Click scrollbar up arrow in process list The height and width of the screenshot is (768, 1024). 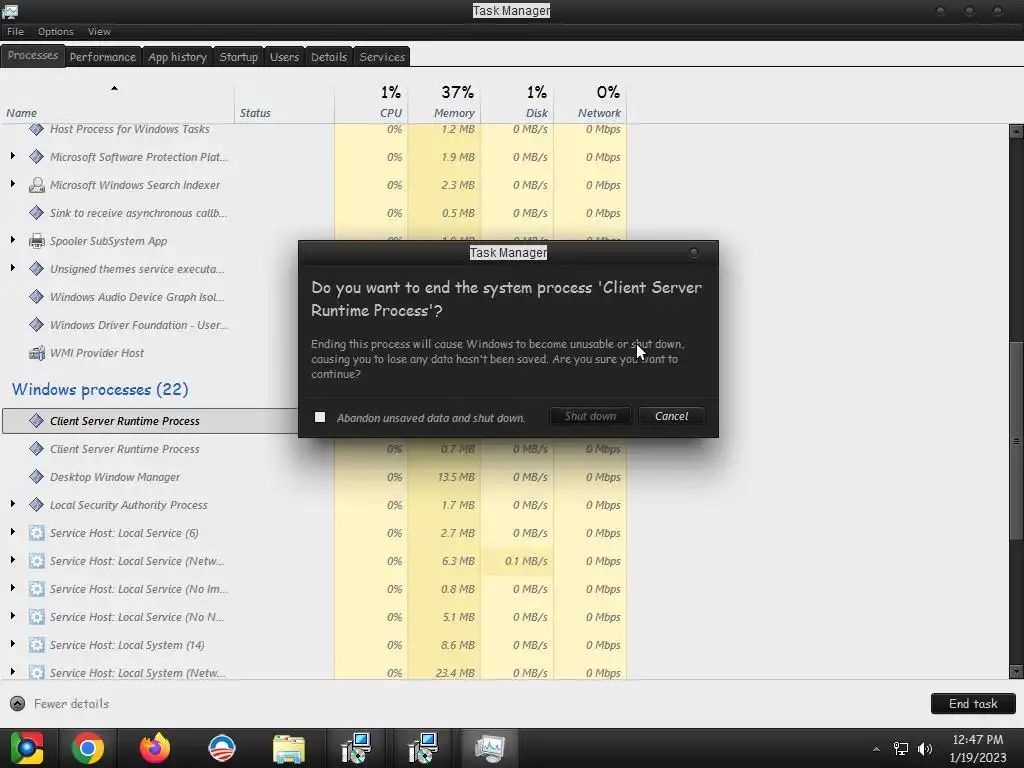(x=1016, y=131)
